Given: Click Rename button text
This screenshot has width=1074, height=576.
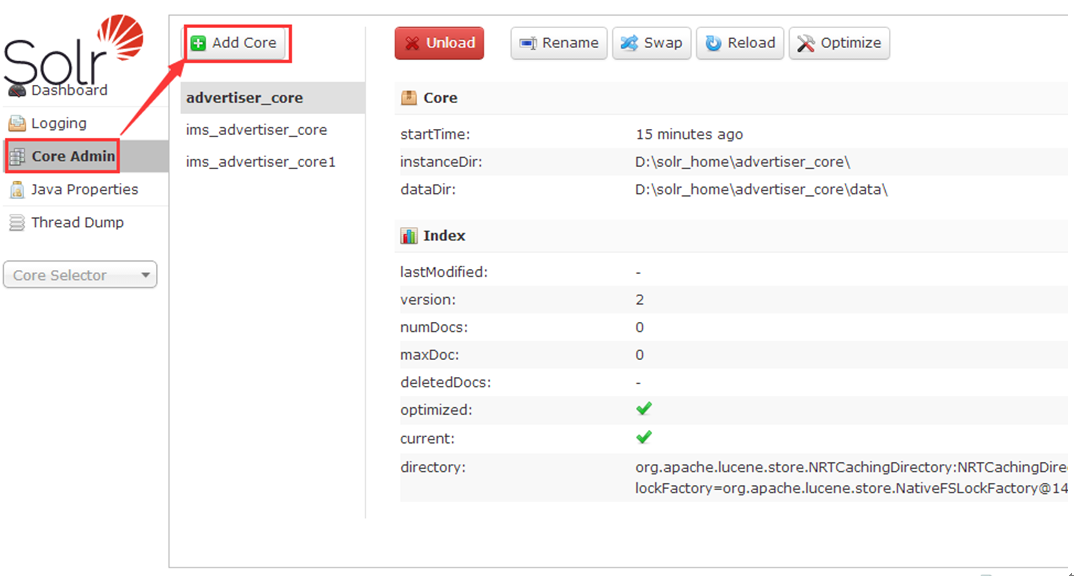Looking at the screenshot, I should (x=570, y=43).
